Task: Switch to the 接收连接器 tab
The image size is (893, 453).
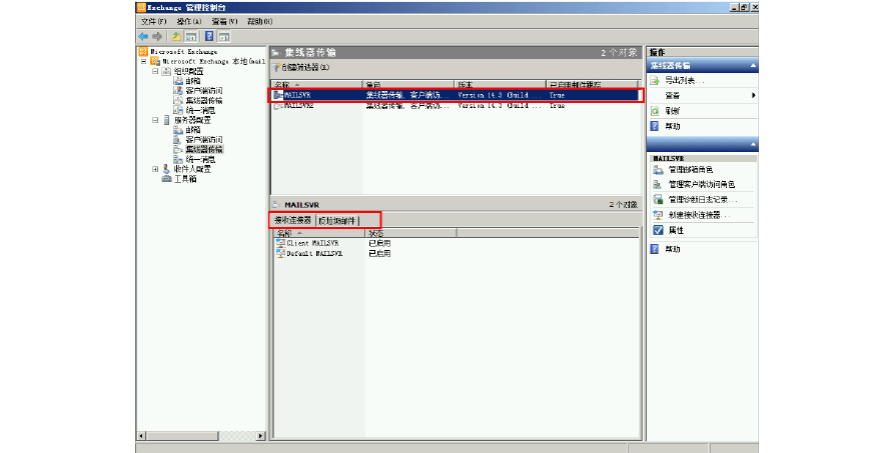Action: 293,220
